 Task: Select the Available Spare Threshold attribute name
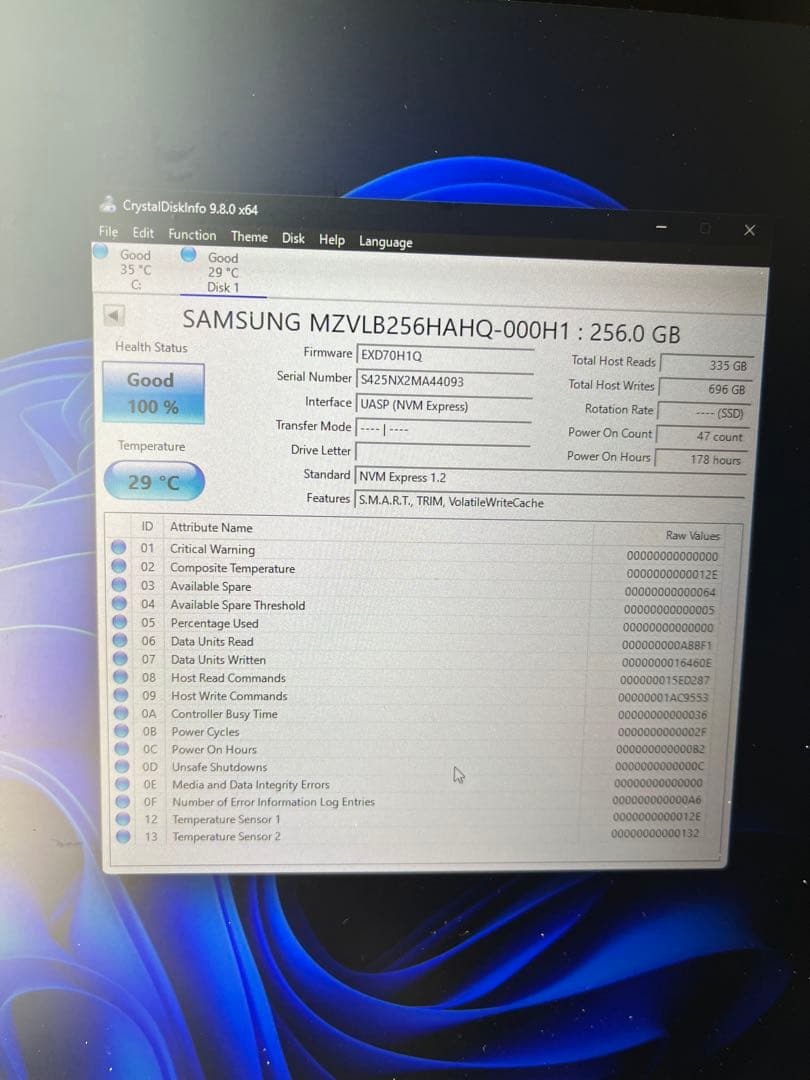pyautogui.click(x=238, y=605)
